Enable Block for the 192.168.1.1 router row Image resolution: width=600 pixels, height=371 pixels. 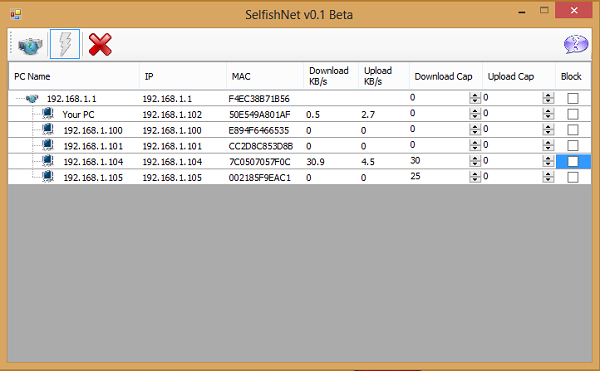(572, 99)
